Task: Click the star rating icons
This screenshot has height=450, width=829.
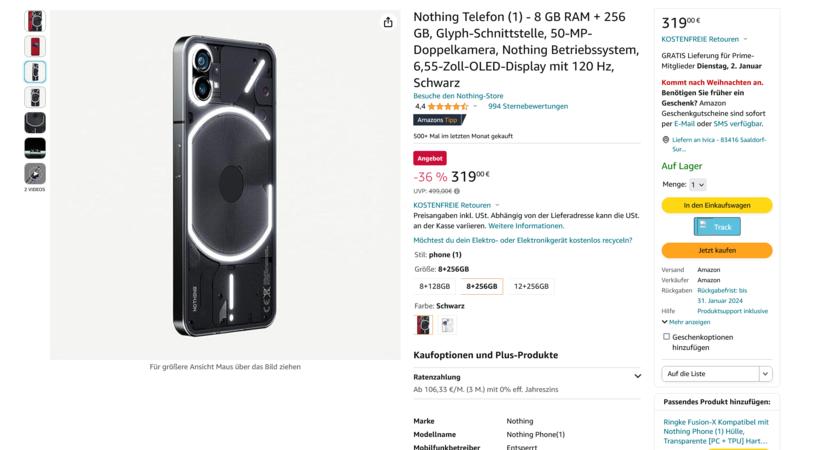Action: (x=448, y=106)
